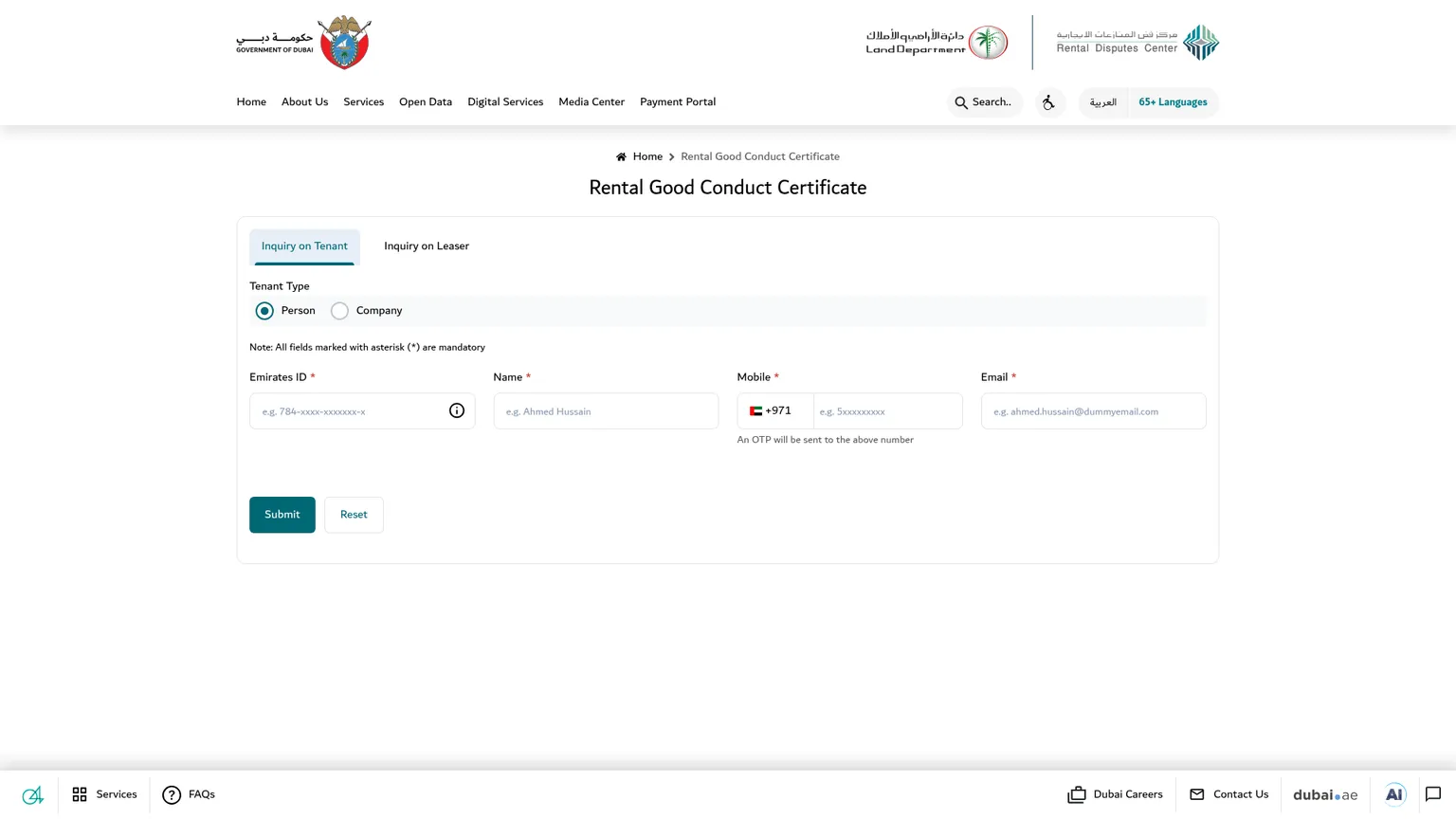The width and height of the screenshot is (1456, 819).
Task: Click the Home breadcrumb link
Action: pos(647,156)
